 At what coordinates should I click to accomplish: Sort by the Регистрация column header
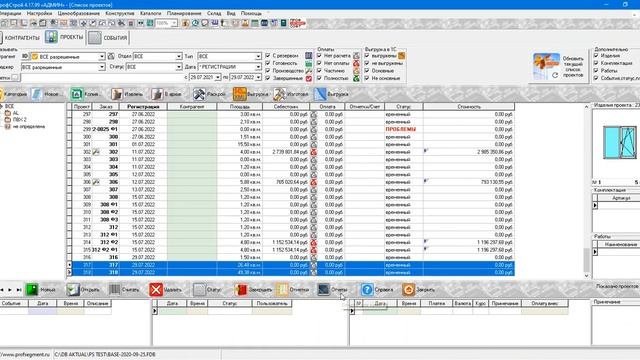pos(142,107)
